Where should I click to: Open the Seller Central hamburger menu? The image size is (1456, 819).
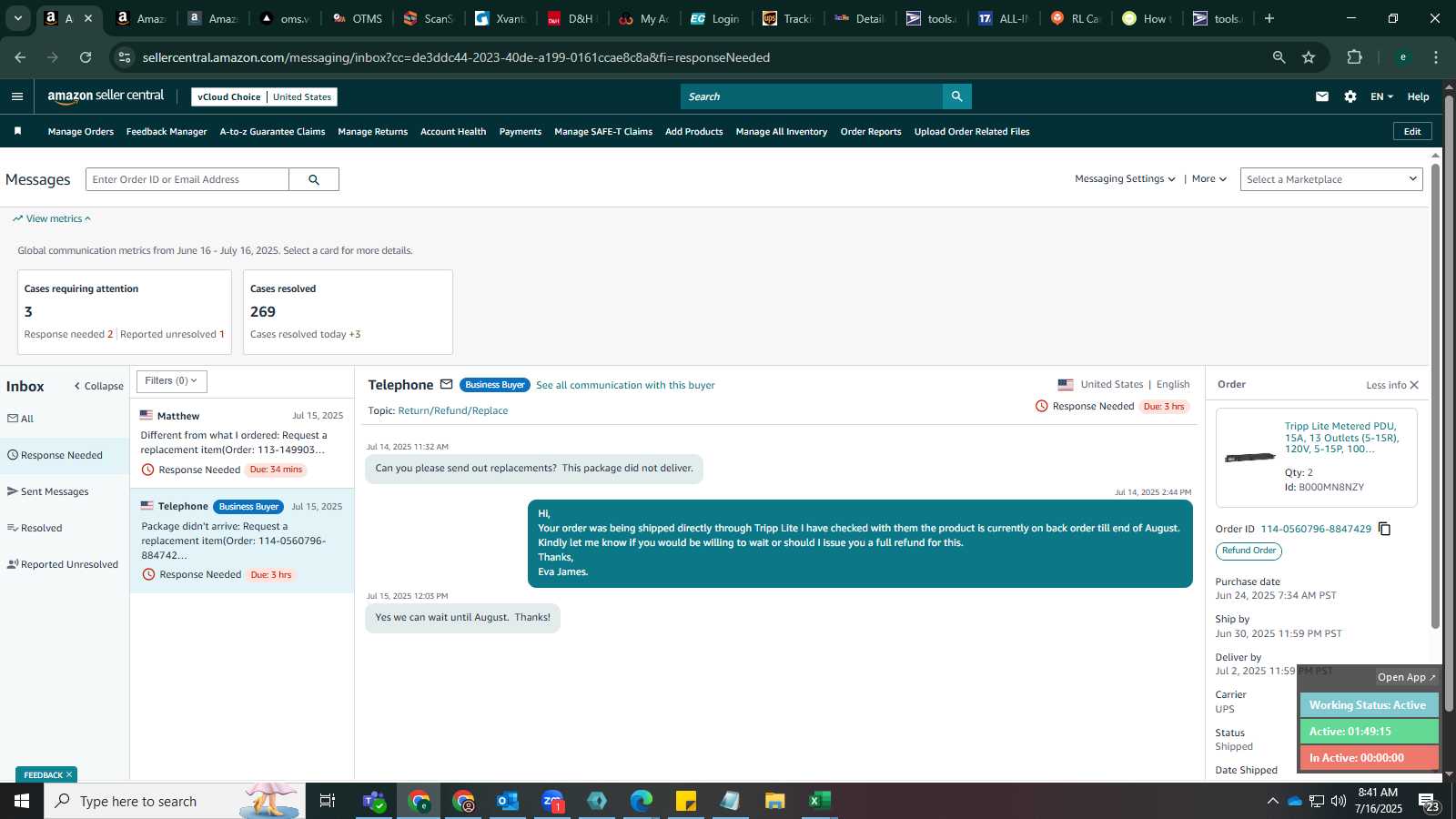17,96
